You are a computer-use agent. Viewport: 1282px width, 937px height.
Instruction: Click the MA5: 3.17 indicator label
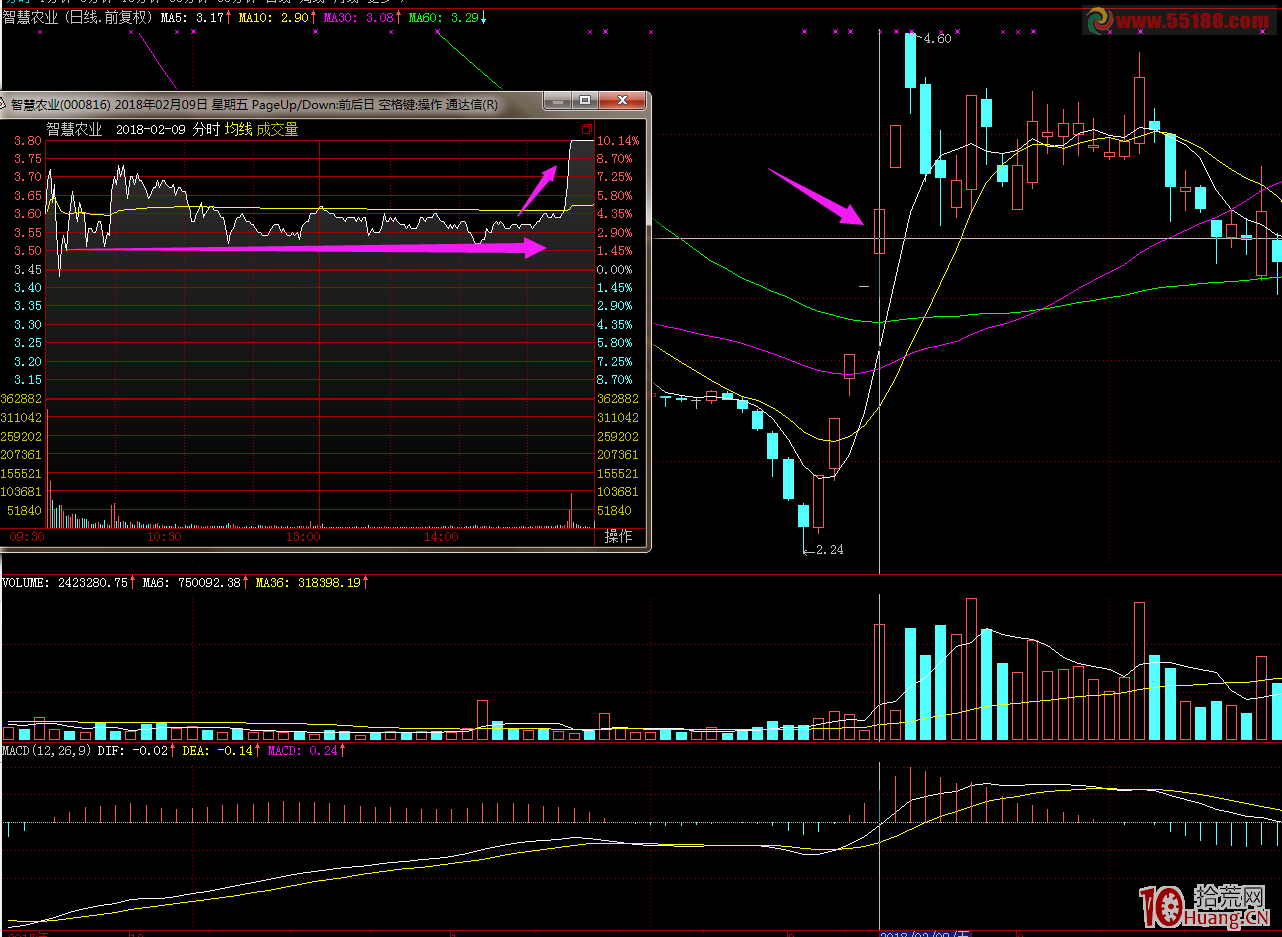(193, 17)
